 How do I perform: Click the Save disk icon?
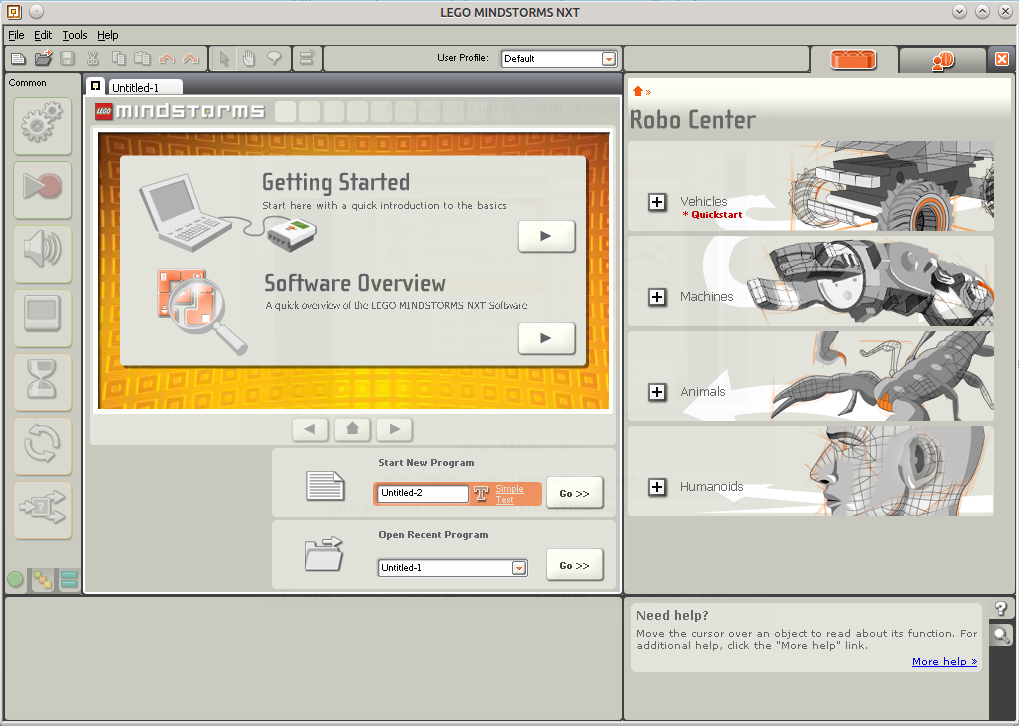click(67, 59)
